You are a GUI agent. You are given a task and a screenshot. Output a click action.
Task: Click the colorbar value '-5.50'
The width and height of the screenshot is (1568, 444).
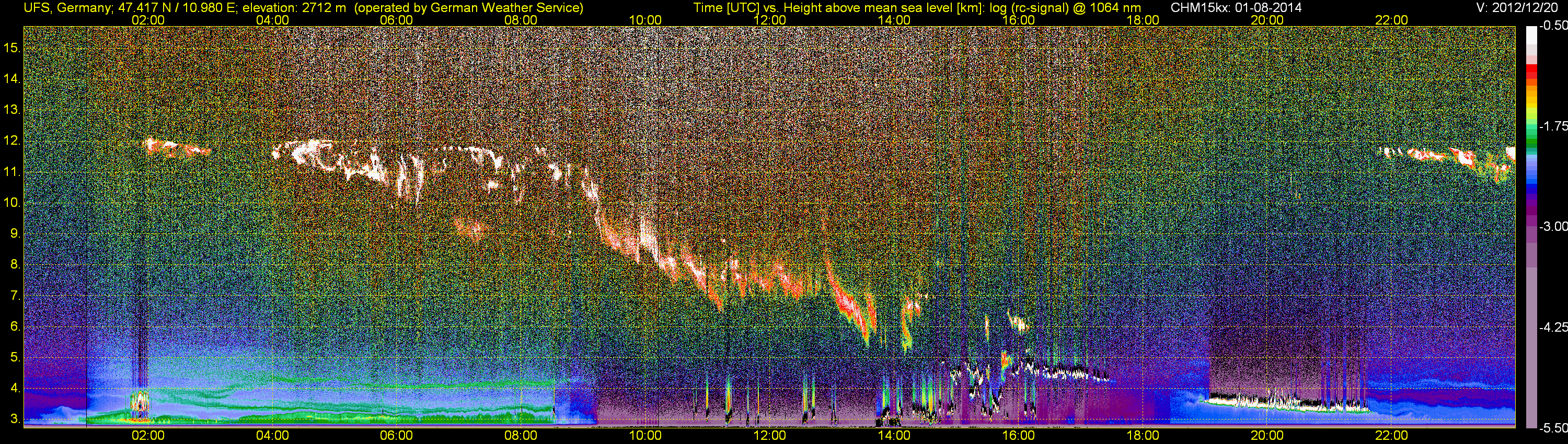(x=1553, y=428)
